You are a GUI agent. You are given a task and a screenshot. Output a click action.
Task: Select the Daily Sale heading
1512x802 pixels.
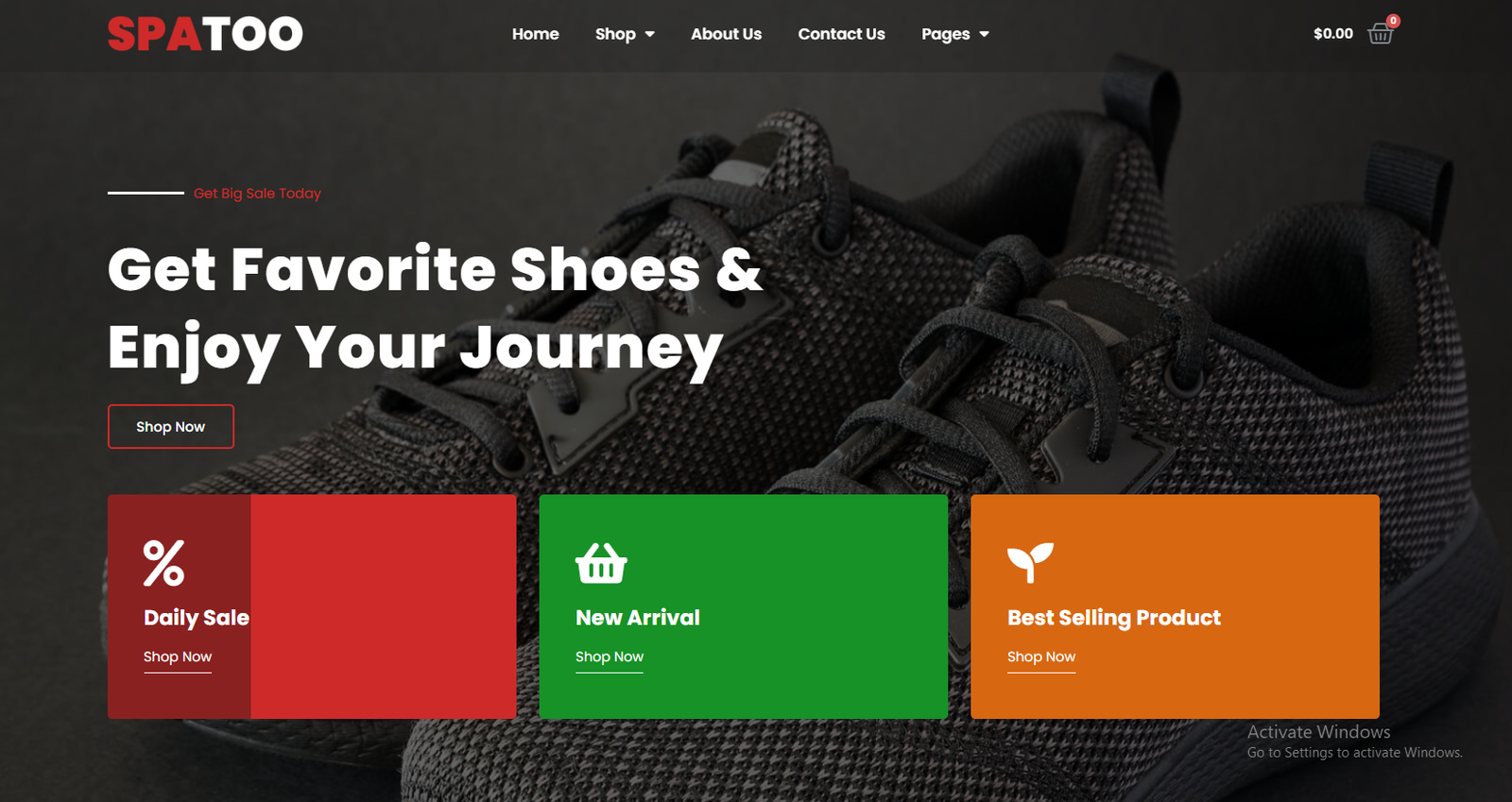tap(197, 618)
